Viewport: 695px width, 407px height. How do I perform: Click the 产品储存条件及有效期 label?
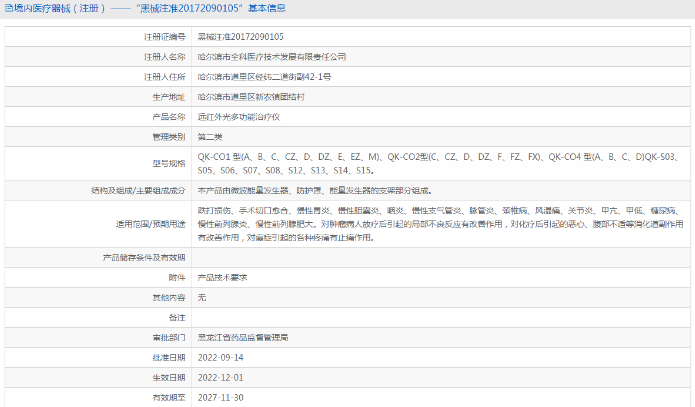144,258
